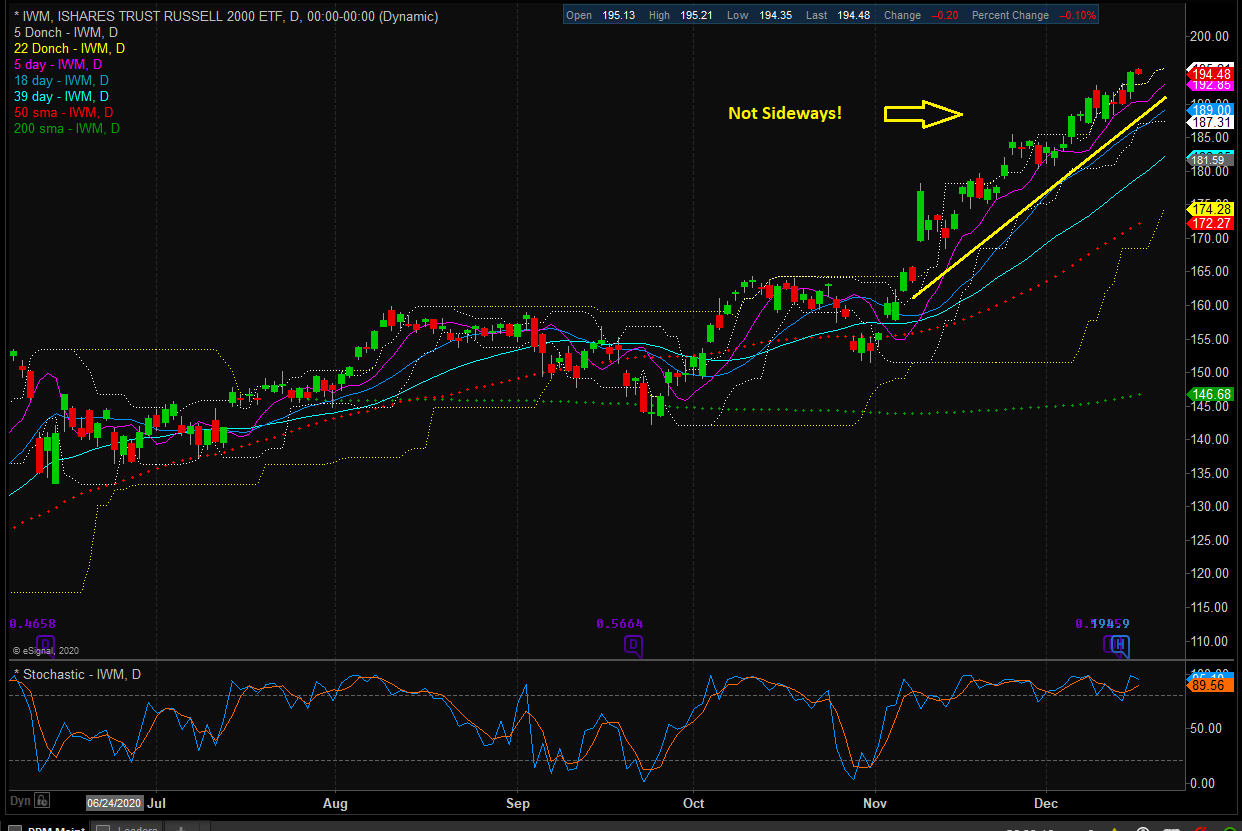Click the Jul label on time axis
The height and width of the screenshot is (831, 1242).
tap(157, 802)
